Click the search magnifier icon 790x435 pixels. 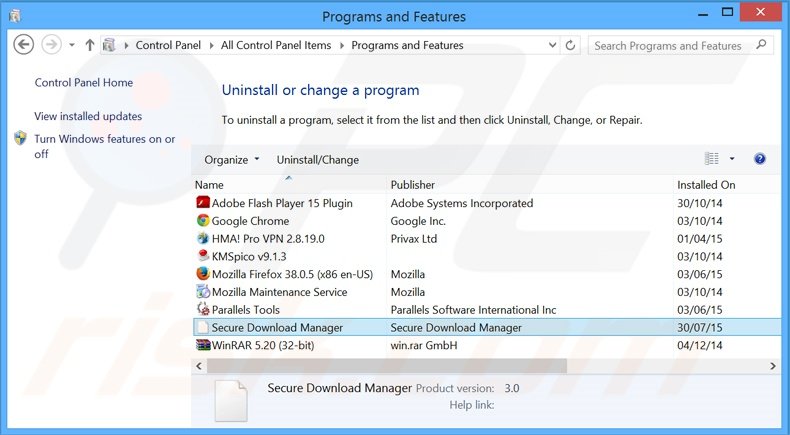(761, 45)
